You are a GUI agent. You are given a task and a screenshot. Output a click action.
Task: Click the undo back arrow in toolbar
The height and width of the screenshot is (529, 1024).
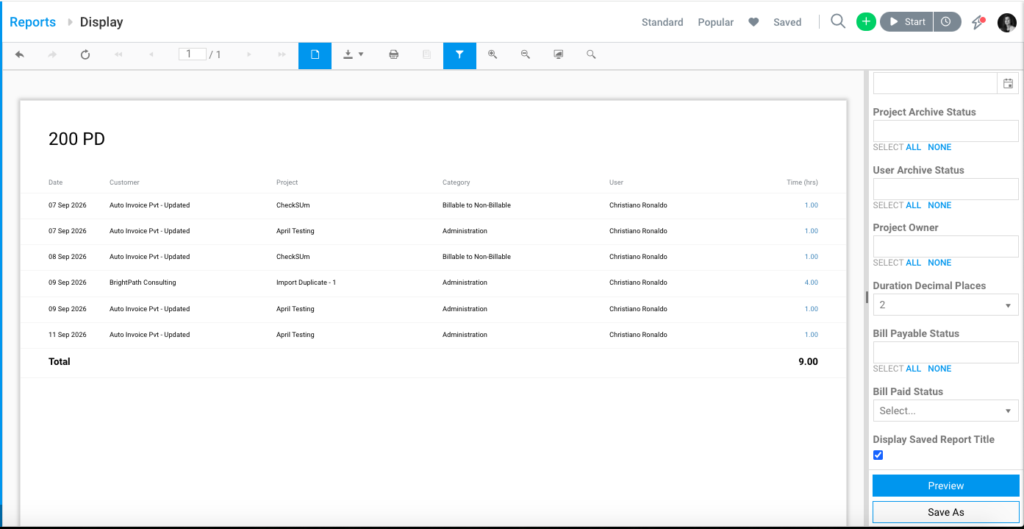[20, 56]
